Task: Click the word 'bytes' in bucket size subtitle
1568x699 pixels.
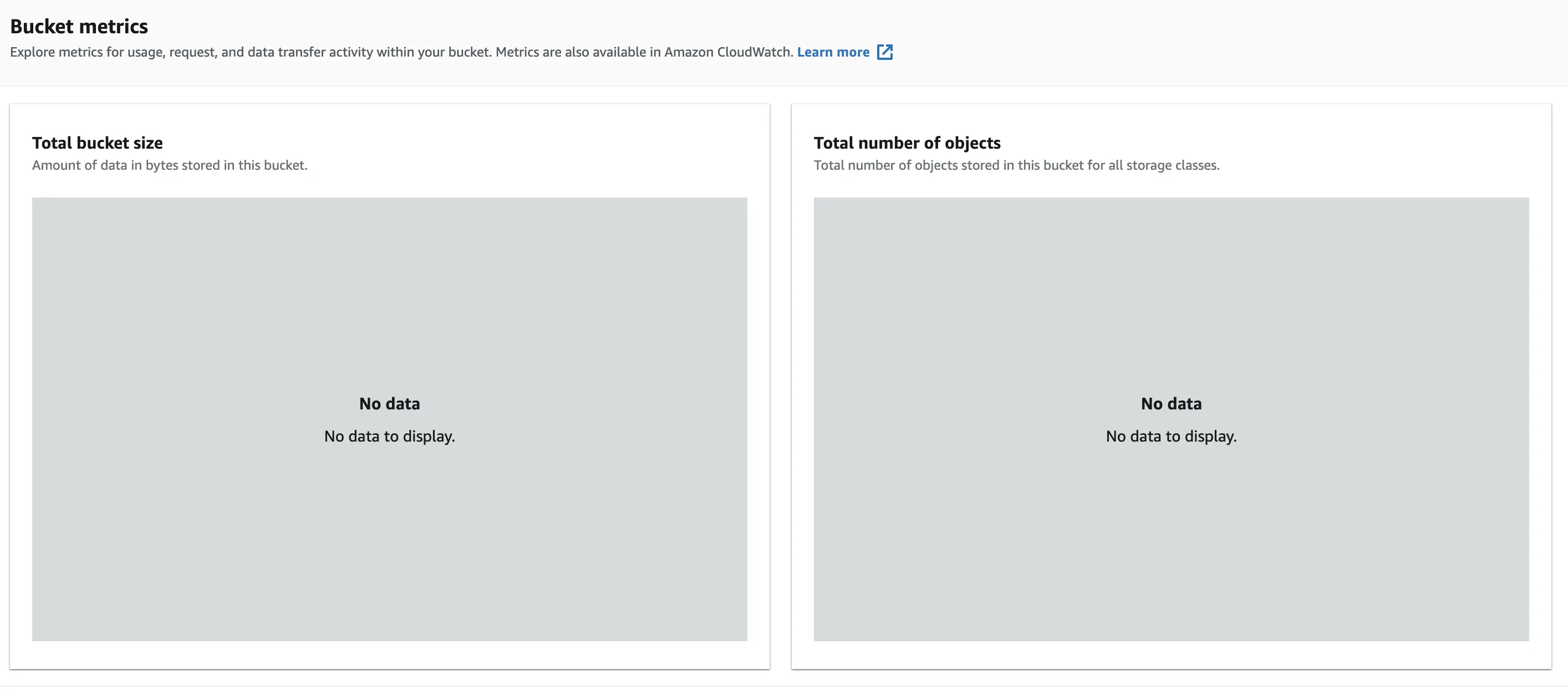Action: [161, 165]
